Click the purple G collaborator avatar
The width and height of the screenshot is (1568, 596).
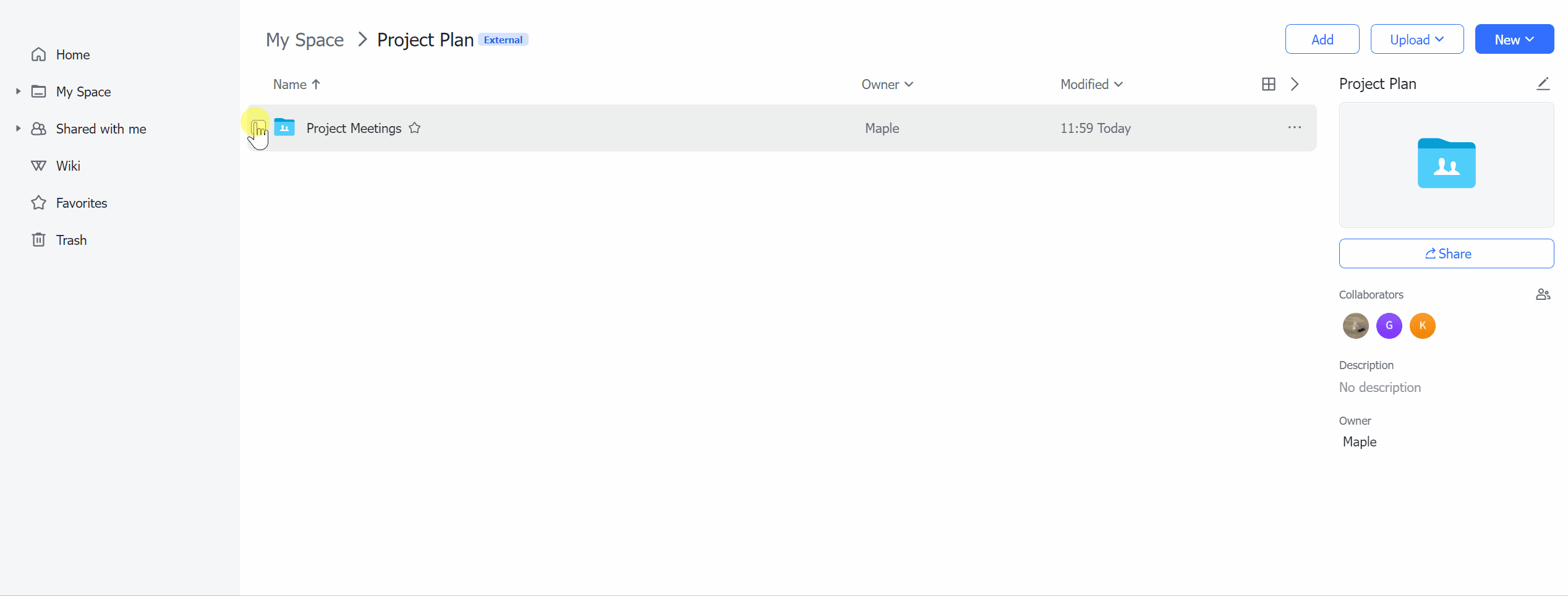pyautogui.click(x=1389, y=326)
